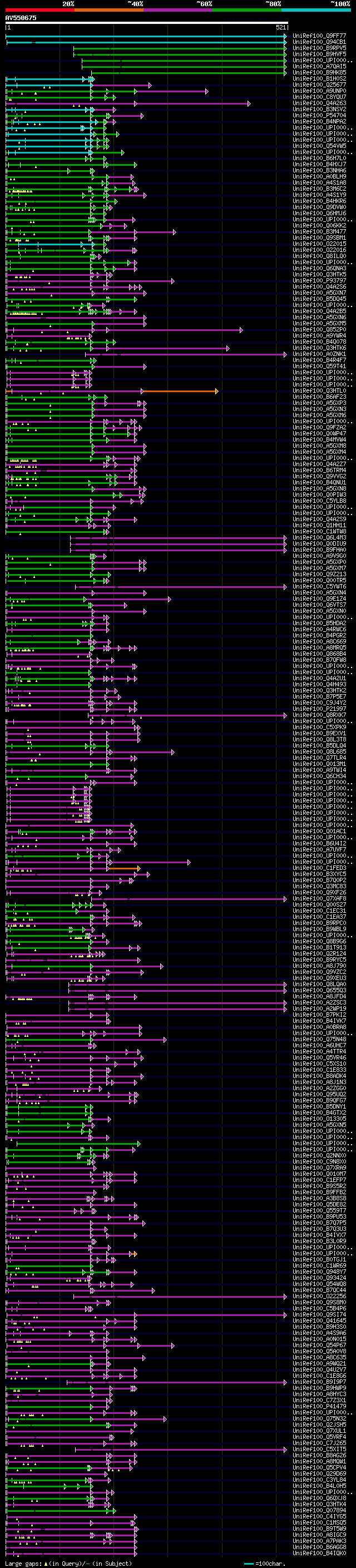Open hit UniRef100_B9RPV5
This screenshot has height=1568, width=356.
(x=319, y=48)
